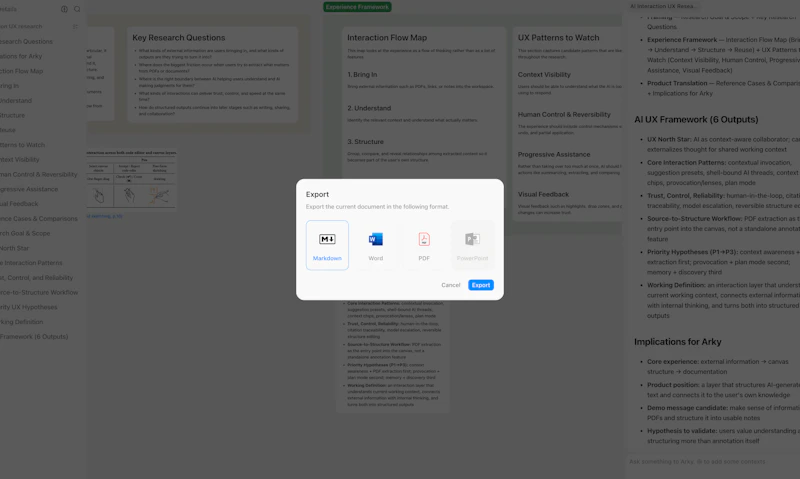
Task: Open Cases & Comparisons outline entry
Action: pos(39,219)
